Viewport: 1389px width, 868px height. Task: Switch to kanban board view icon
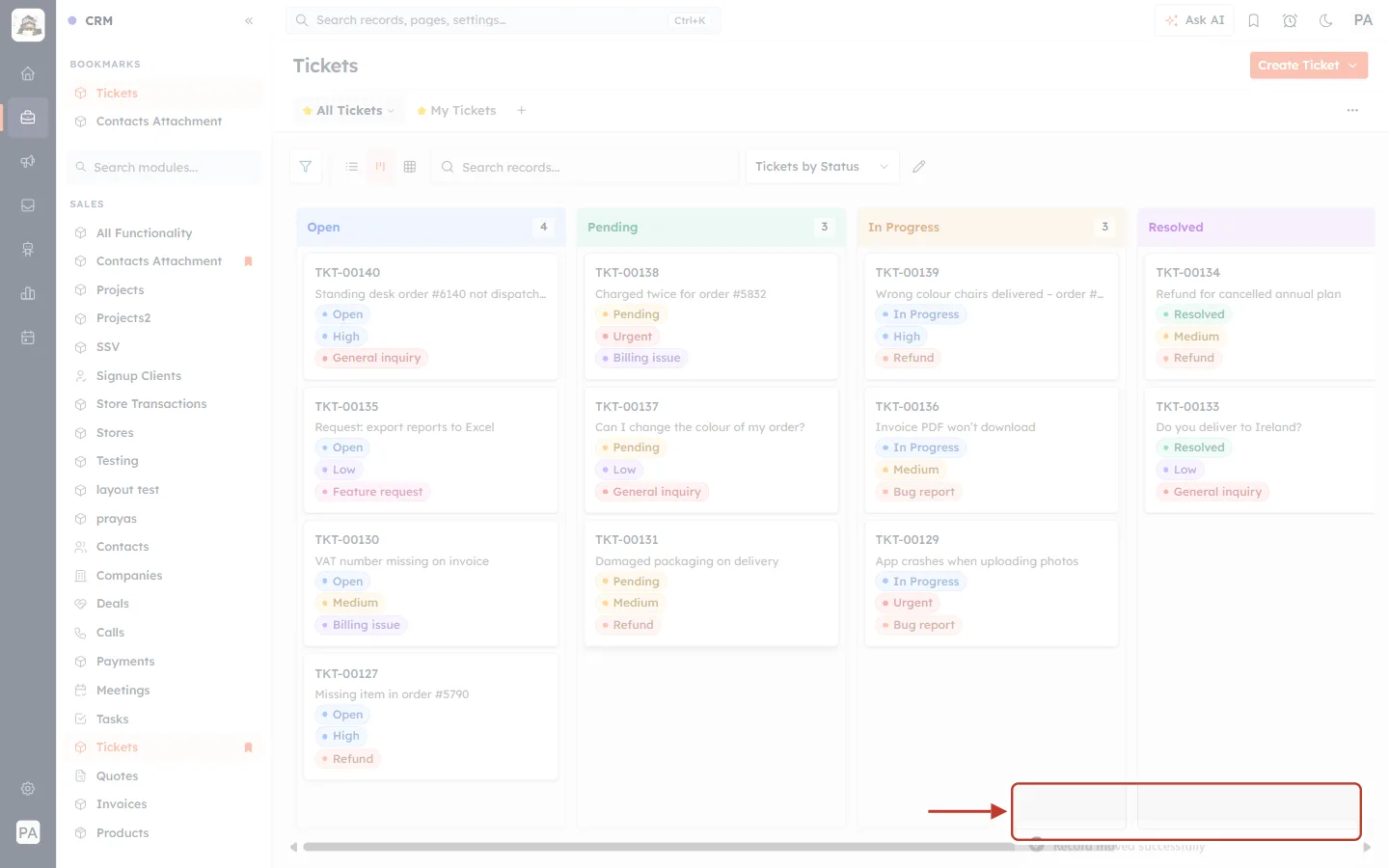click(x=381, y=167)
